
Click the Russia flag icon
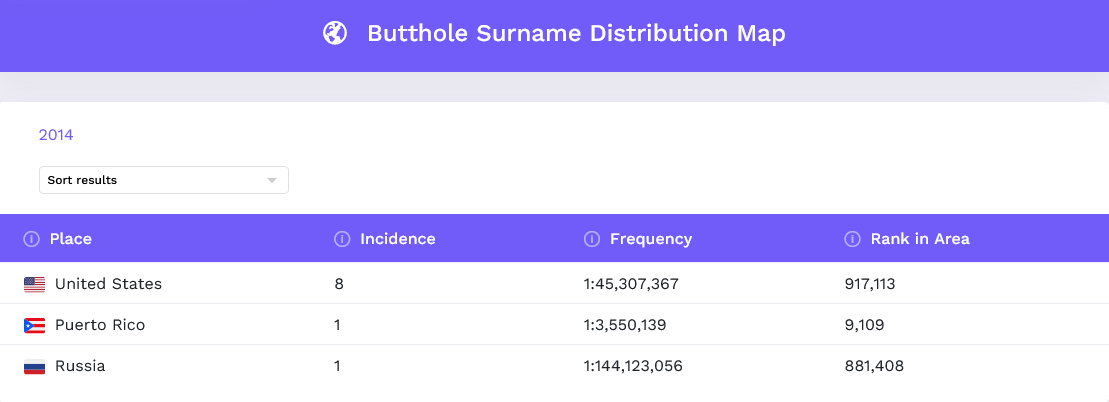[x=34, y=367]
